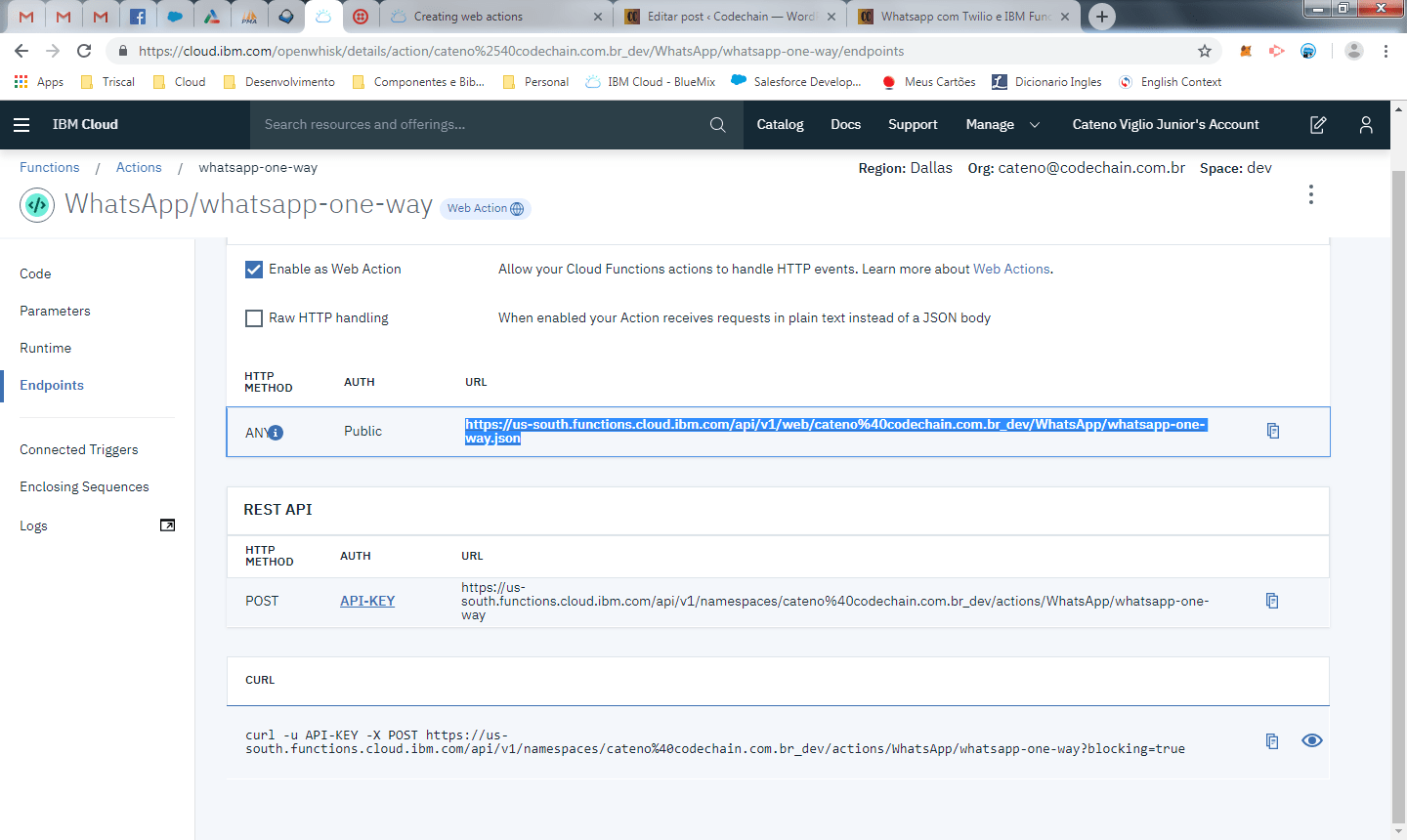Expand the Manage dropdown in header
The image size is (1407, 840).
point(1002,125)
